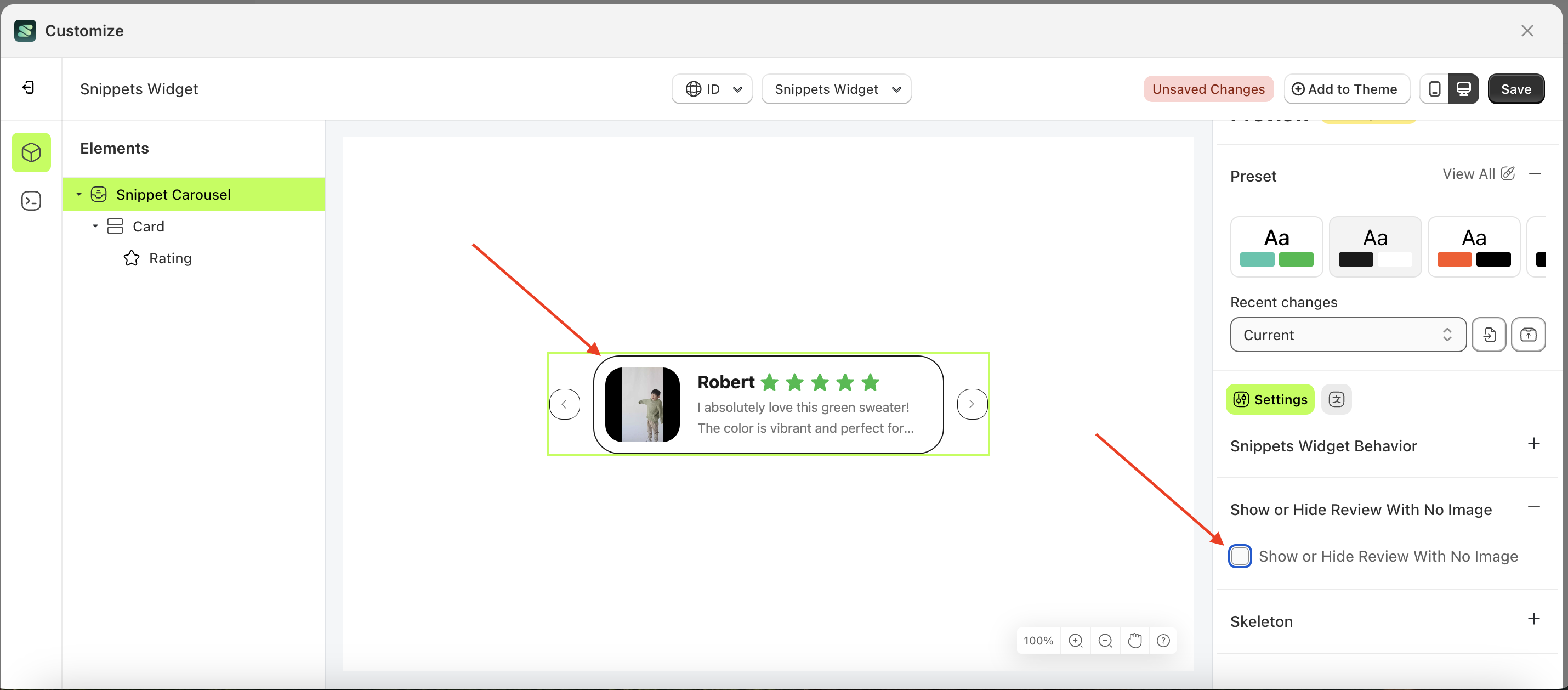1568x690 pixels.
Task: Switch to desktop preview icon
Action: coord(1463,89)
